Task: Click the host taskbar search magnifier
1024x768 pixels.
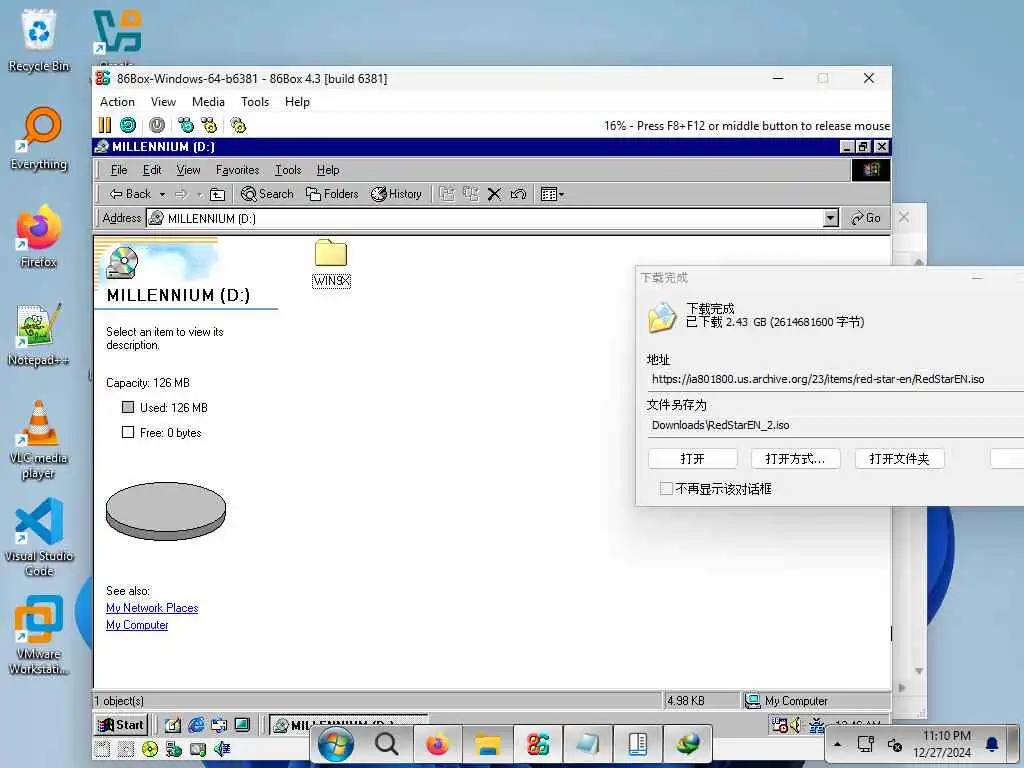Action: click(386, 743)
